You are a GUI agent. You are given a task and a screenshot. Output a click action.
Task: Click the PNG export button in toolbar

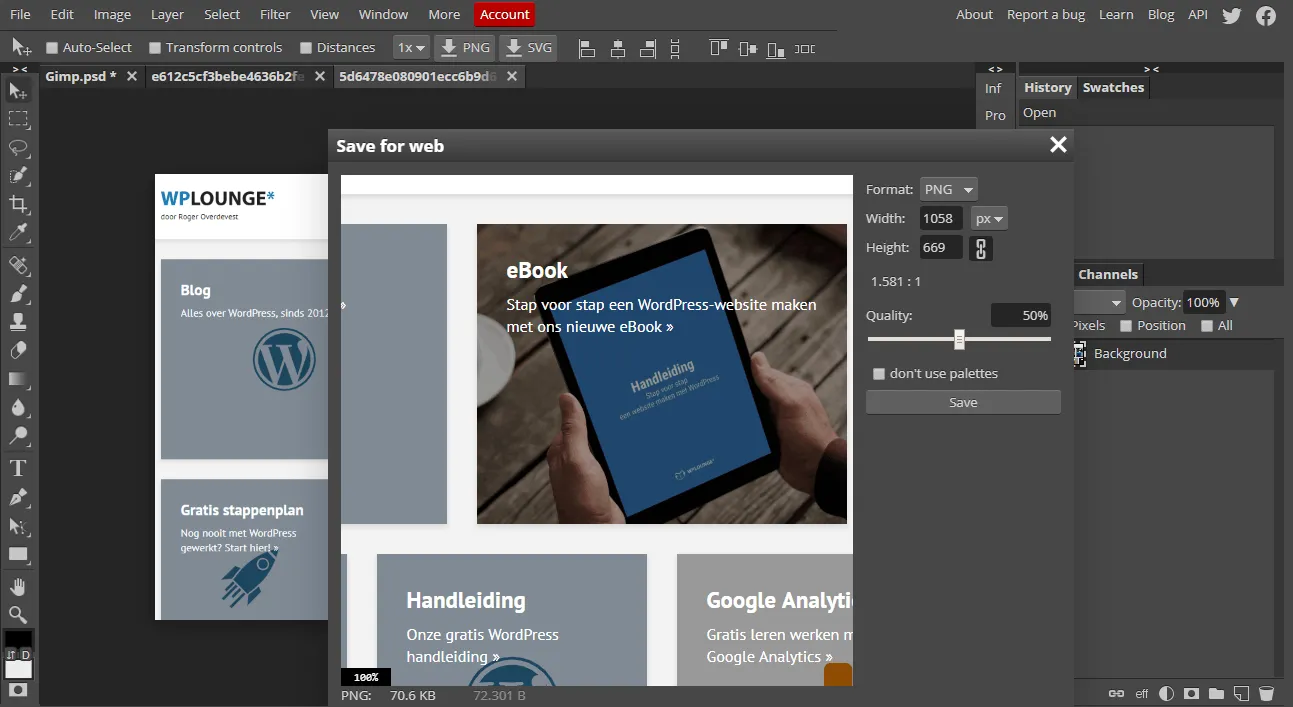tap(466, 47)
